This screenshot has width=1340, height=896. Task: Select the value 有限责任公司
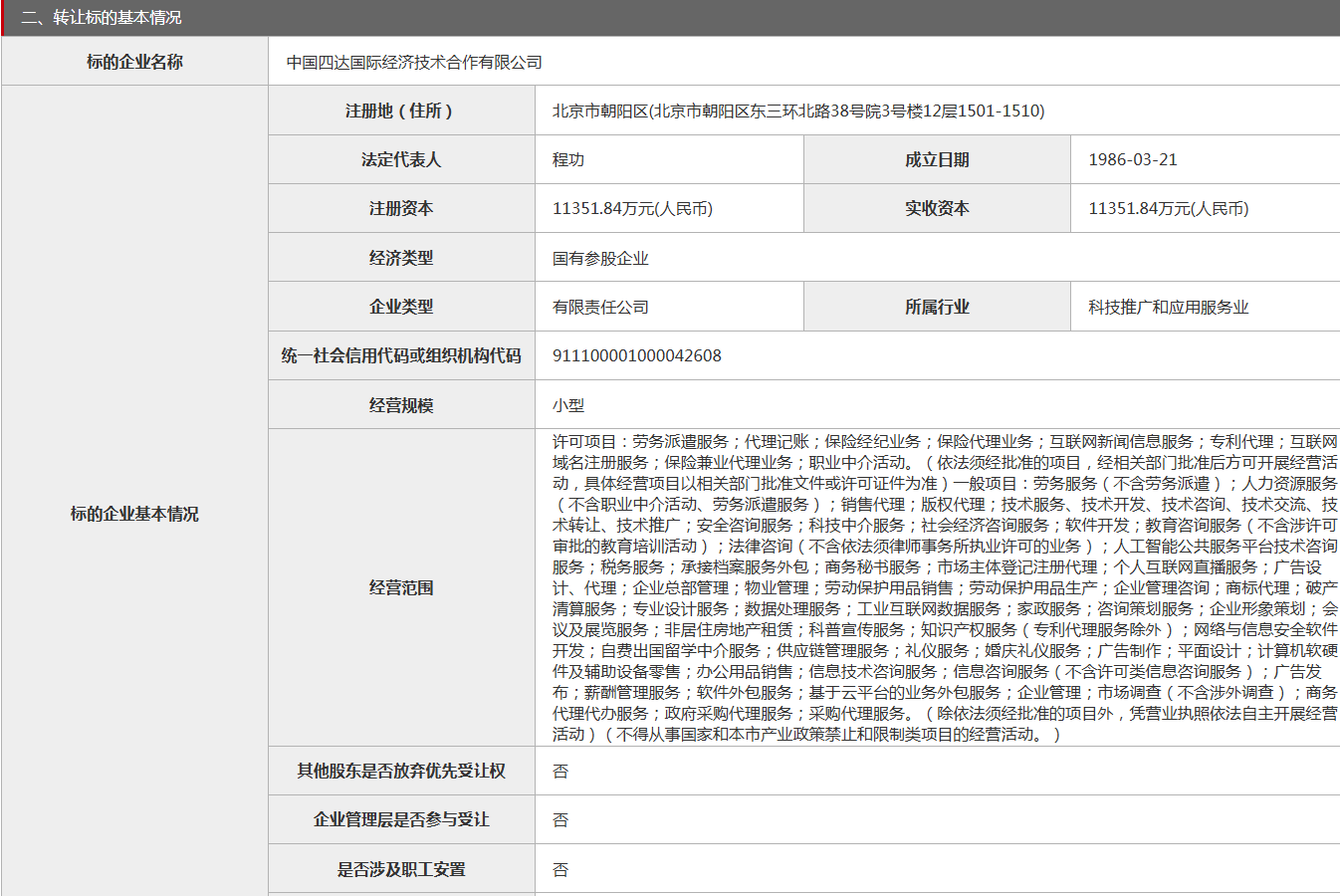[x=600, y=307]
